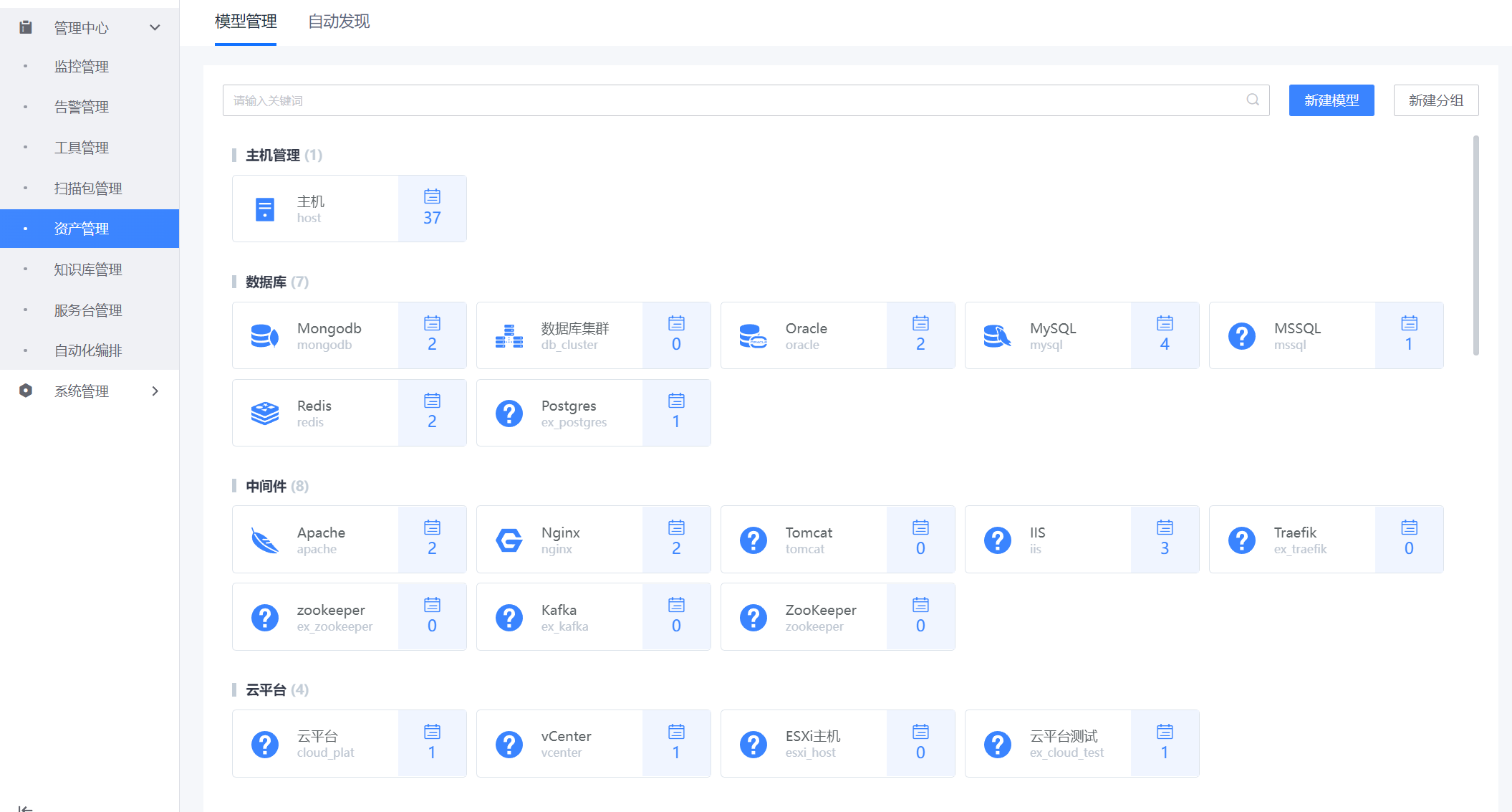This screenshot has height=812, width=1512.
Task: Click the database cluster icon
Action: 509,335
